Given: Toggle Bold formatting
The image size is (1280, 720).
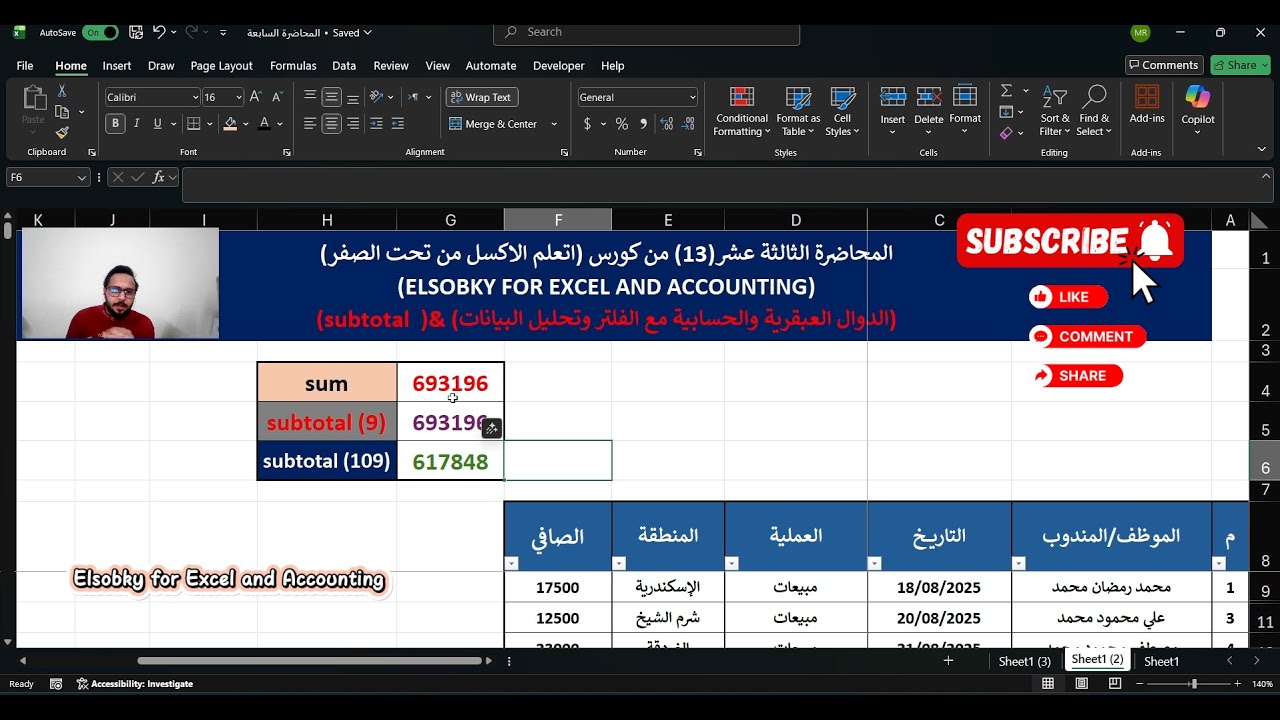Looking at the screenshot, I should [116, 124].
